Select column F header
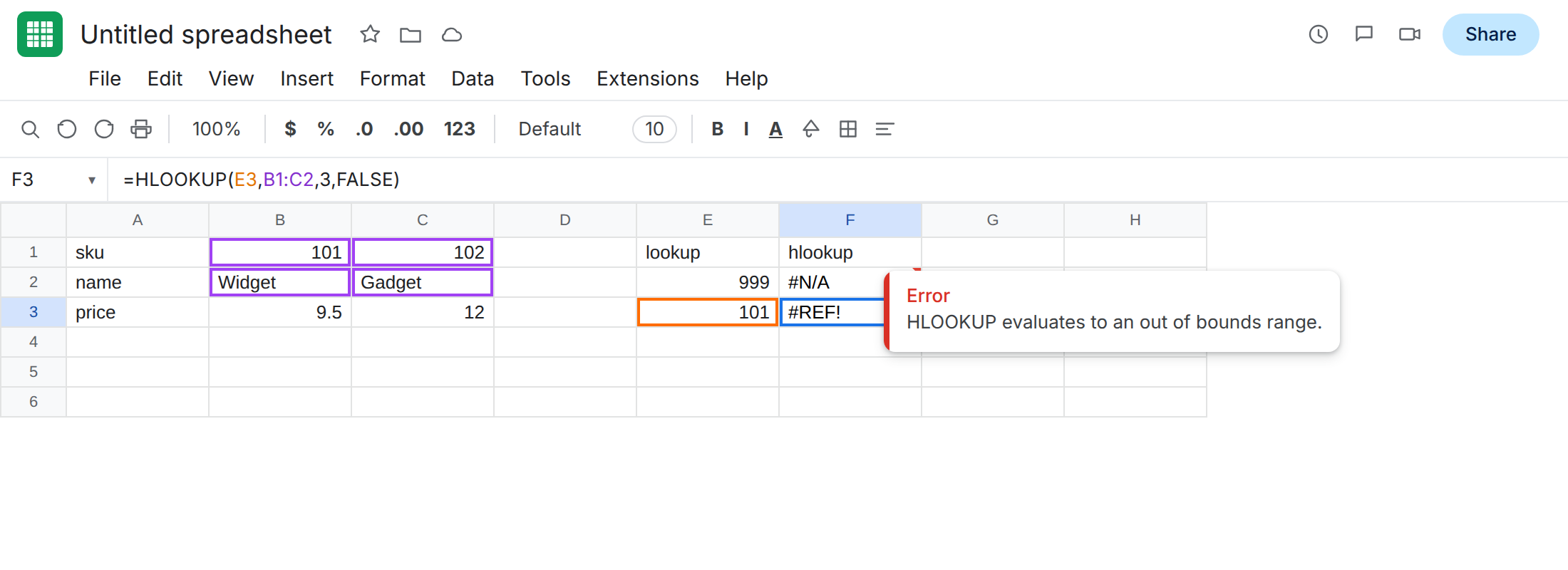 [850, 220]
